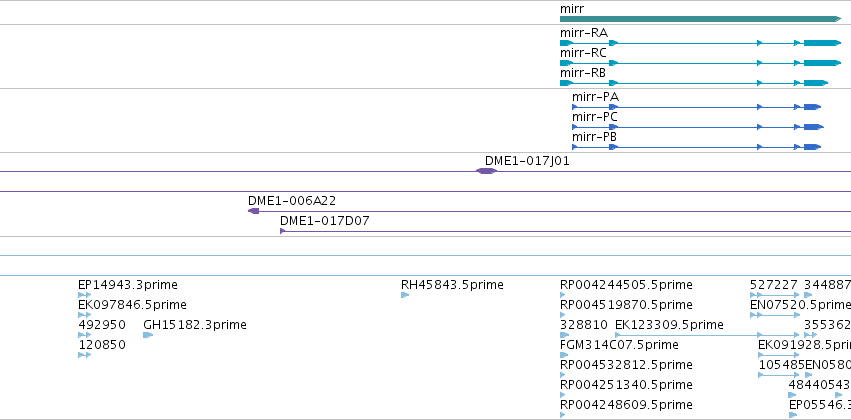The width and height of the screenshot is (851, 420).
Task: Select the DME1-006A22 feature arrow
Action: click(x=253, y=211)
